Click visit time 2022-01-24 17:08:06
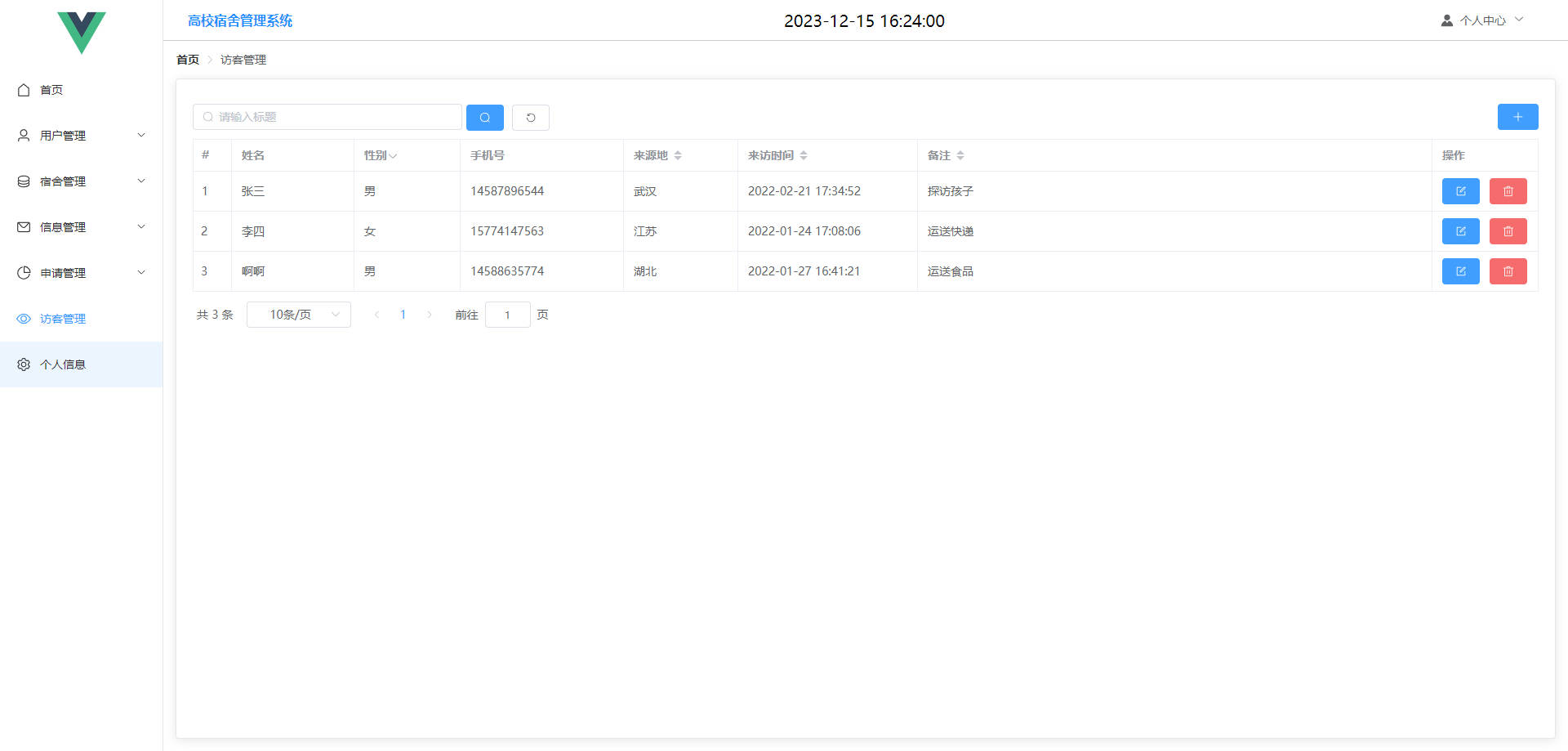This screenshot has width=1568, height=751. point(804,231)
